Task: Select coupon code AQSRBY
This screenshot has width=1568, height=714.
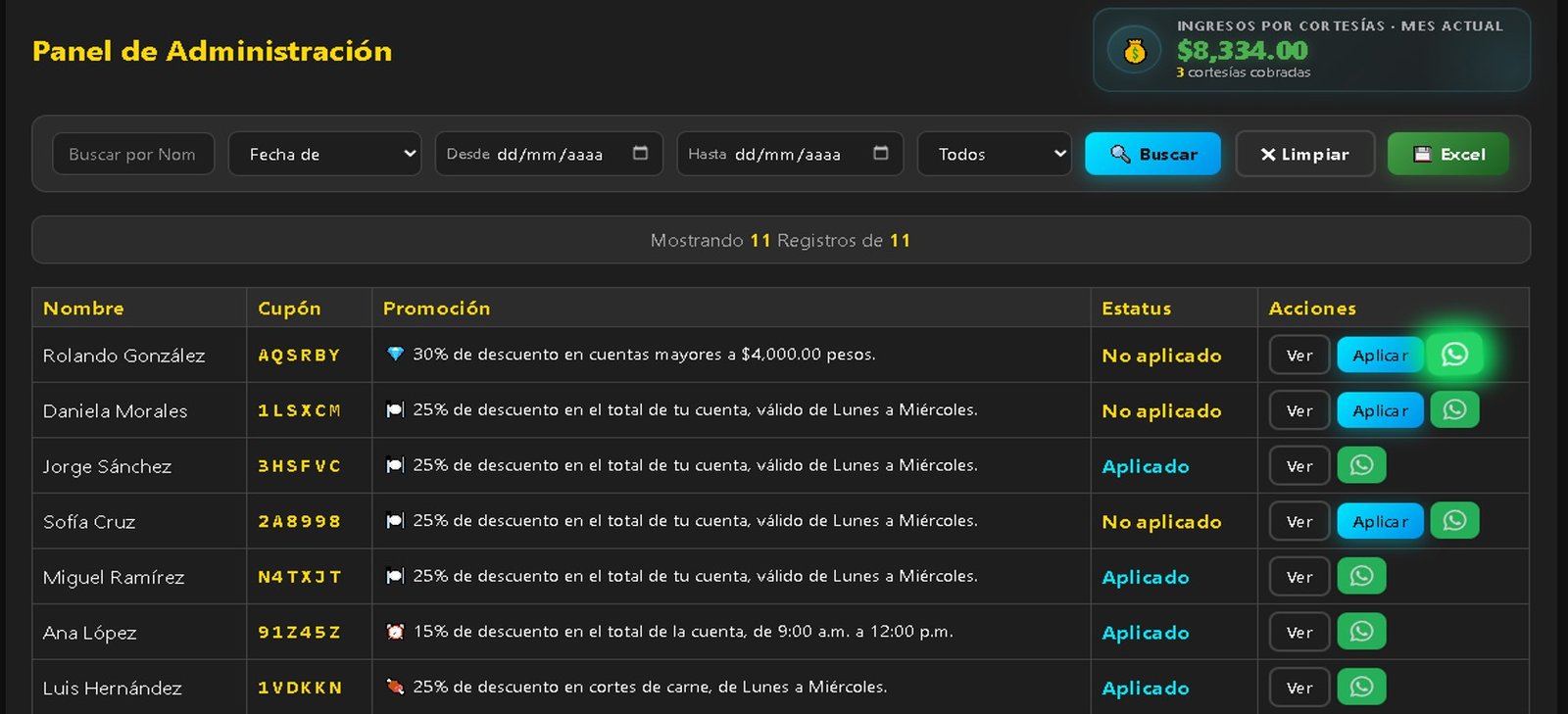Action: (x=299, y=355)
